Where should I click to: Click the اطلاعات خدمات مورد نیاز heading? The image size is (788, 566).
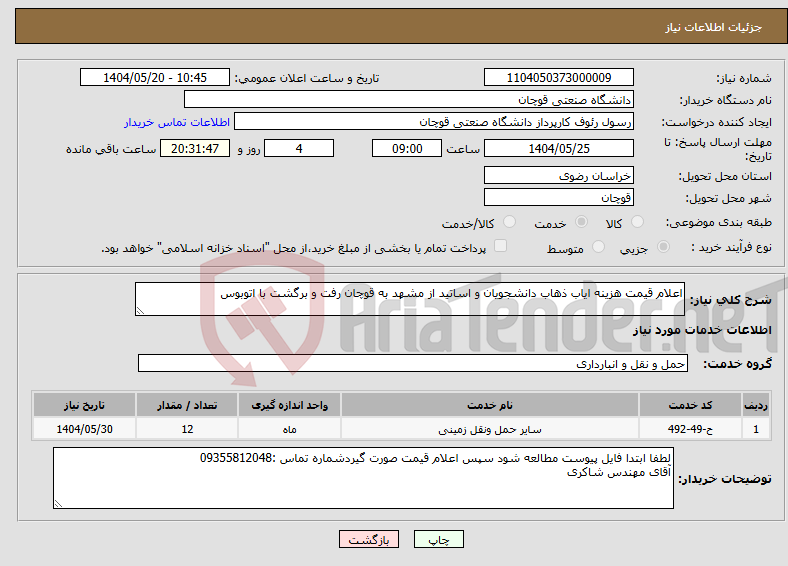(702, 330)
